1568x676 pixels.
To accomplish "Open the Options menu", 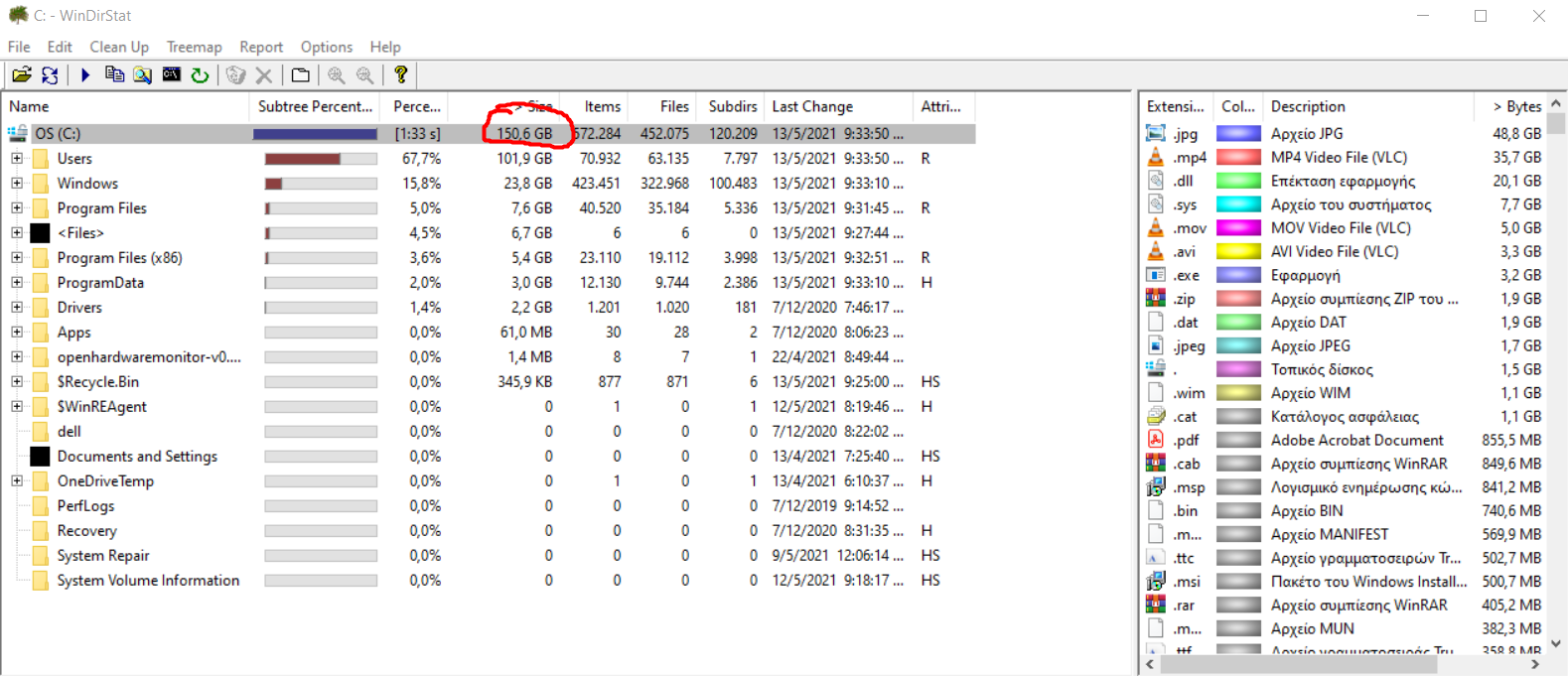I will (x=327, y=47).
